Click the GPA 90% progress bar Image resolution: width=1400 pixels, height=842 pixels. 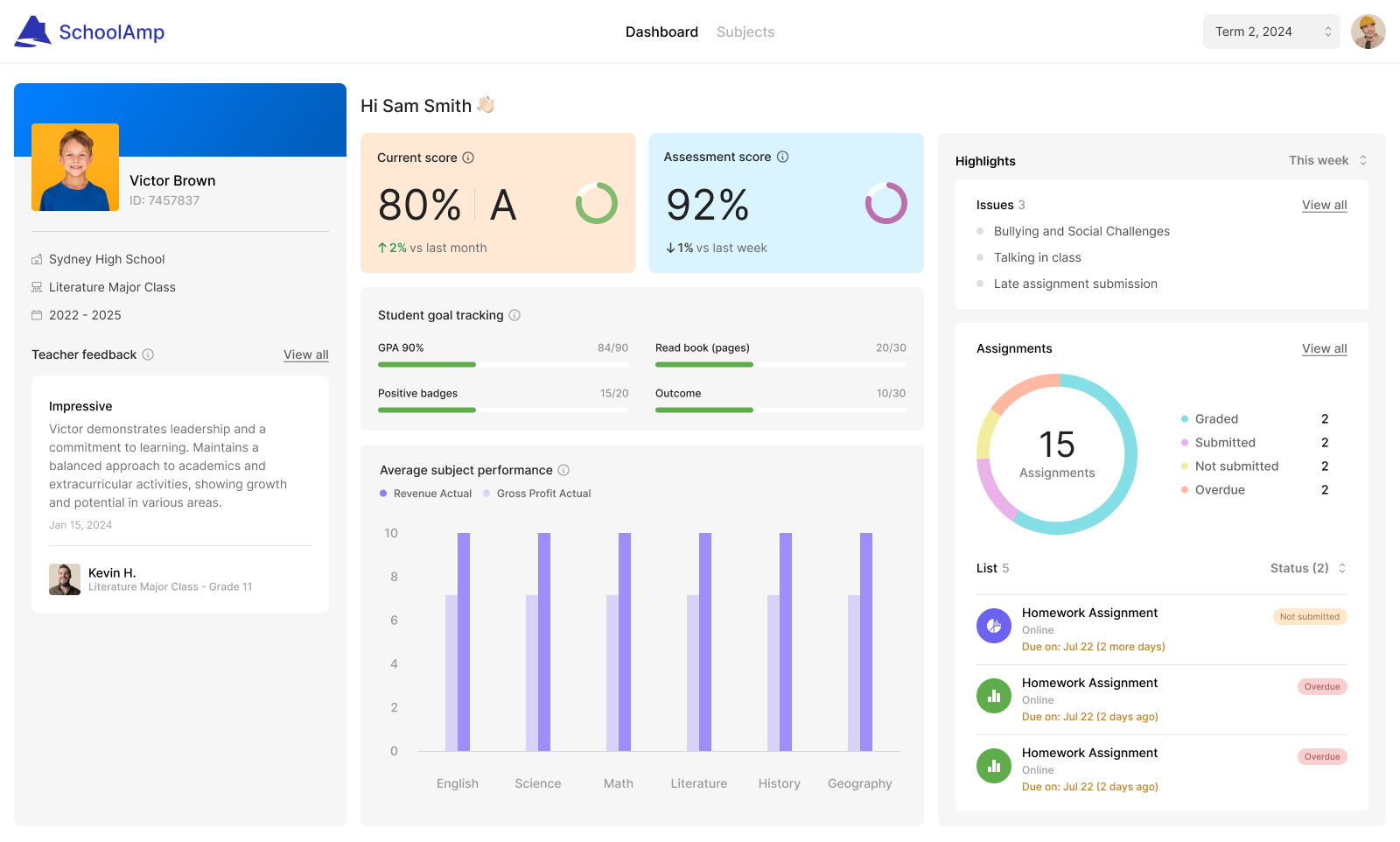pos(503,364)
